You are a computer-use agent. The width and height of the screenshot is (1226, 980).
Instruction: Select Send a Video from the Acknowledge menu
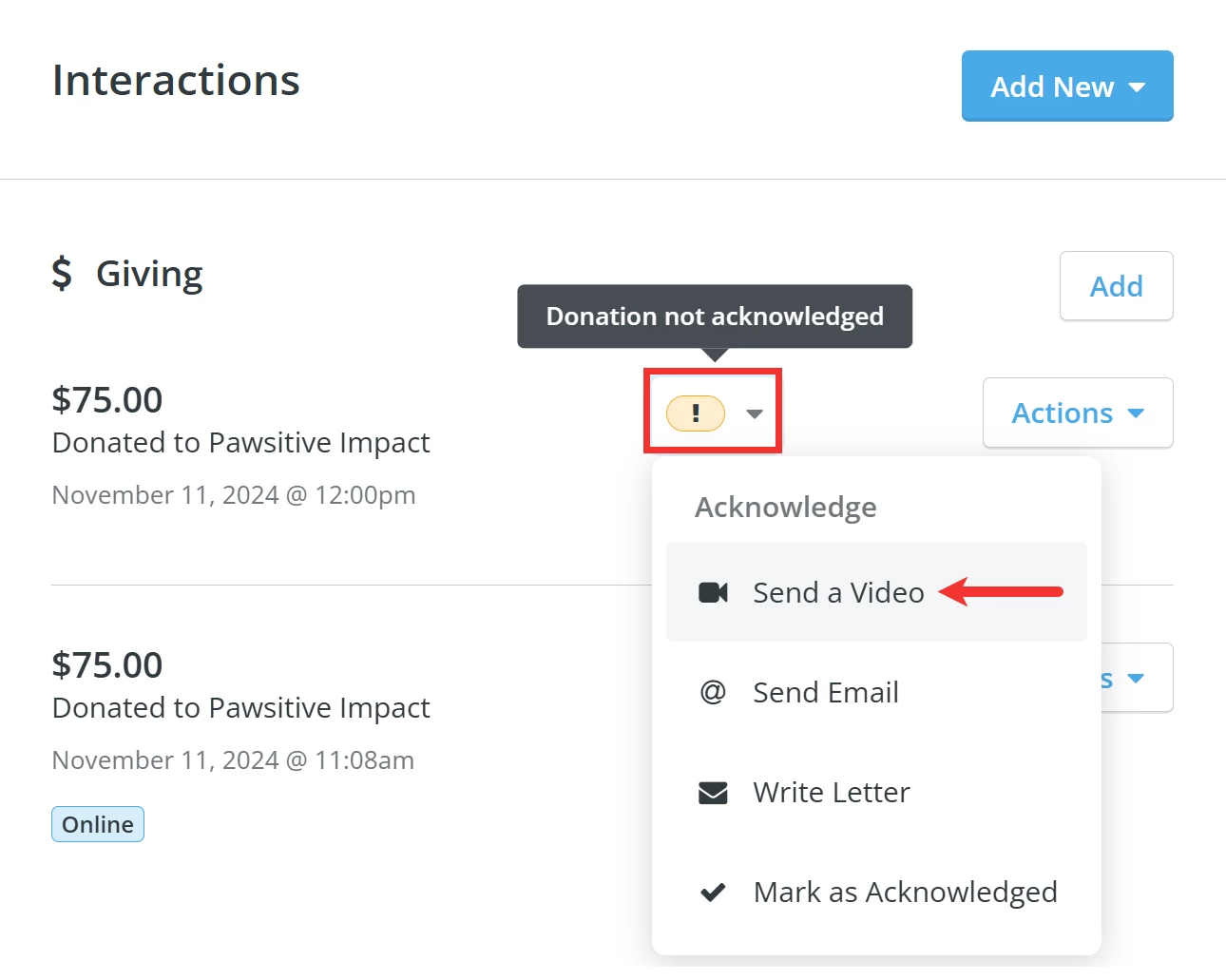click(839, 592)
